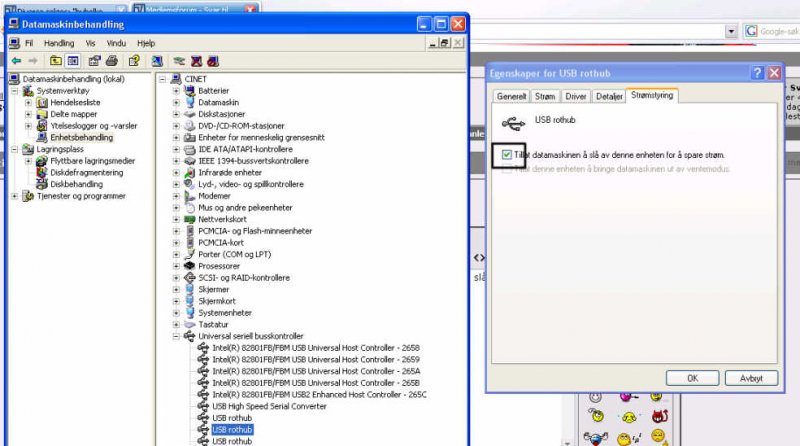This screenshot has width=800, height=446.
Task: Open the Vindu menu
Action: pos(116,43)
